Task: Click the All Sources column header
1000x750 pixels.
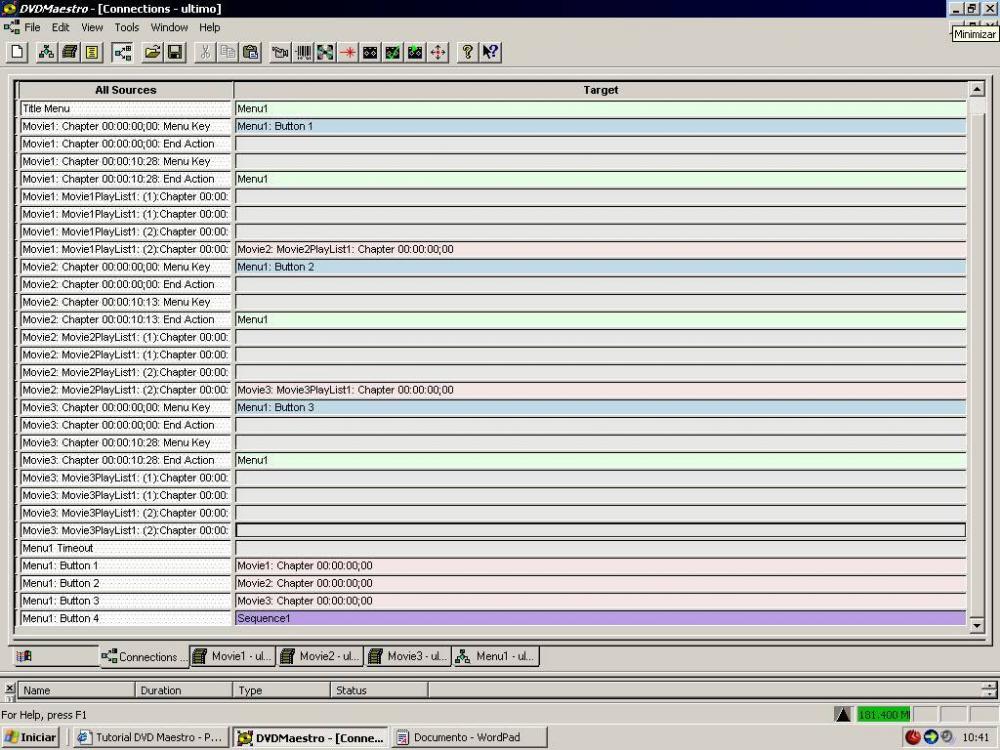Action: point(126,90)
